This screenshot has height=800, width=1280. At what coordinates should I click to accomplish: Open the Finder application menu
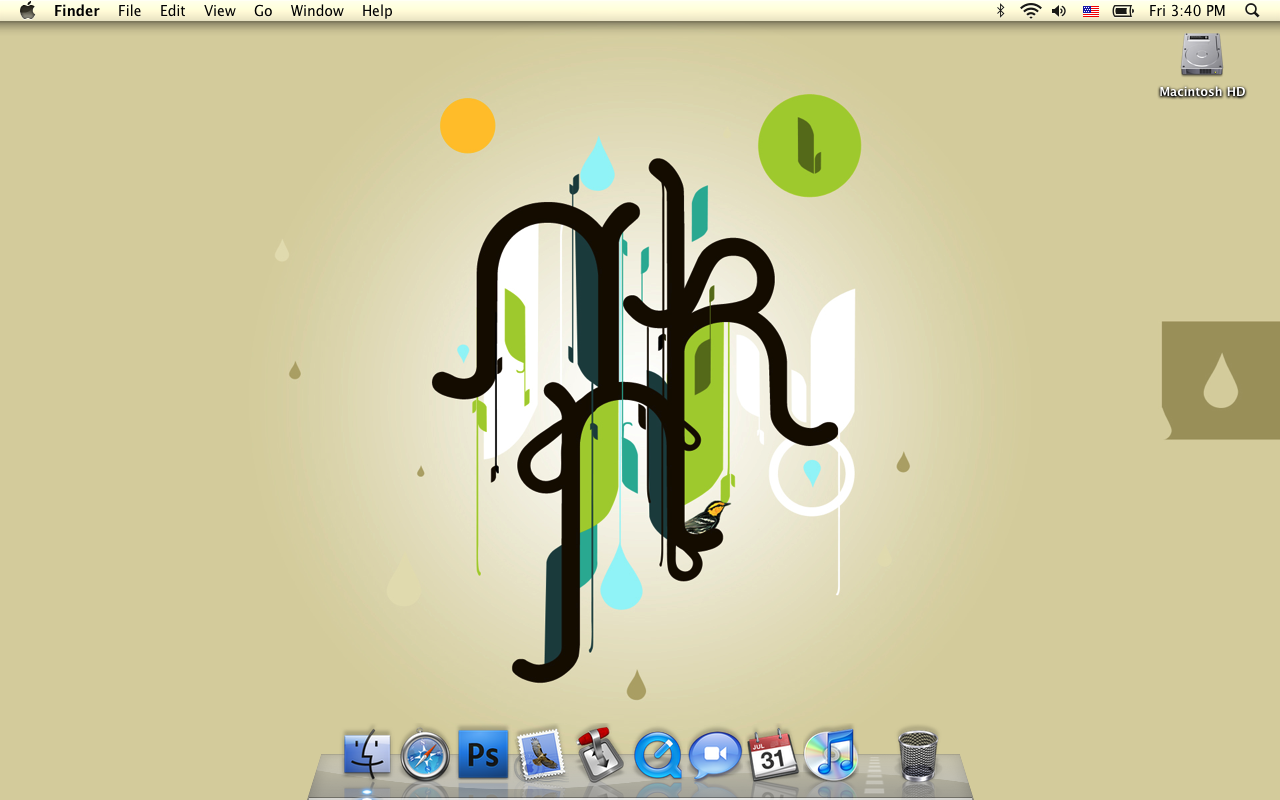click(77, 11)
